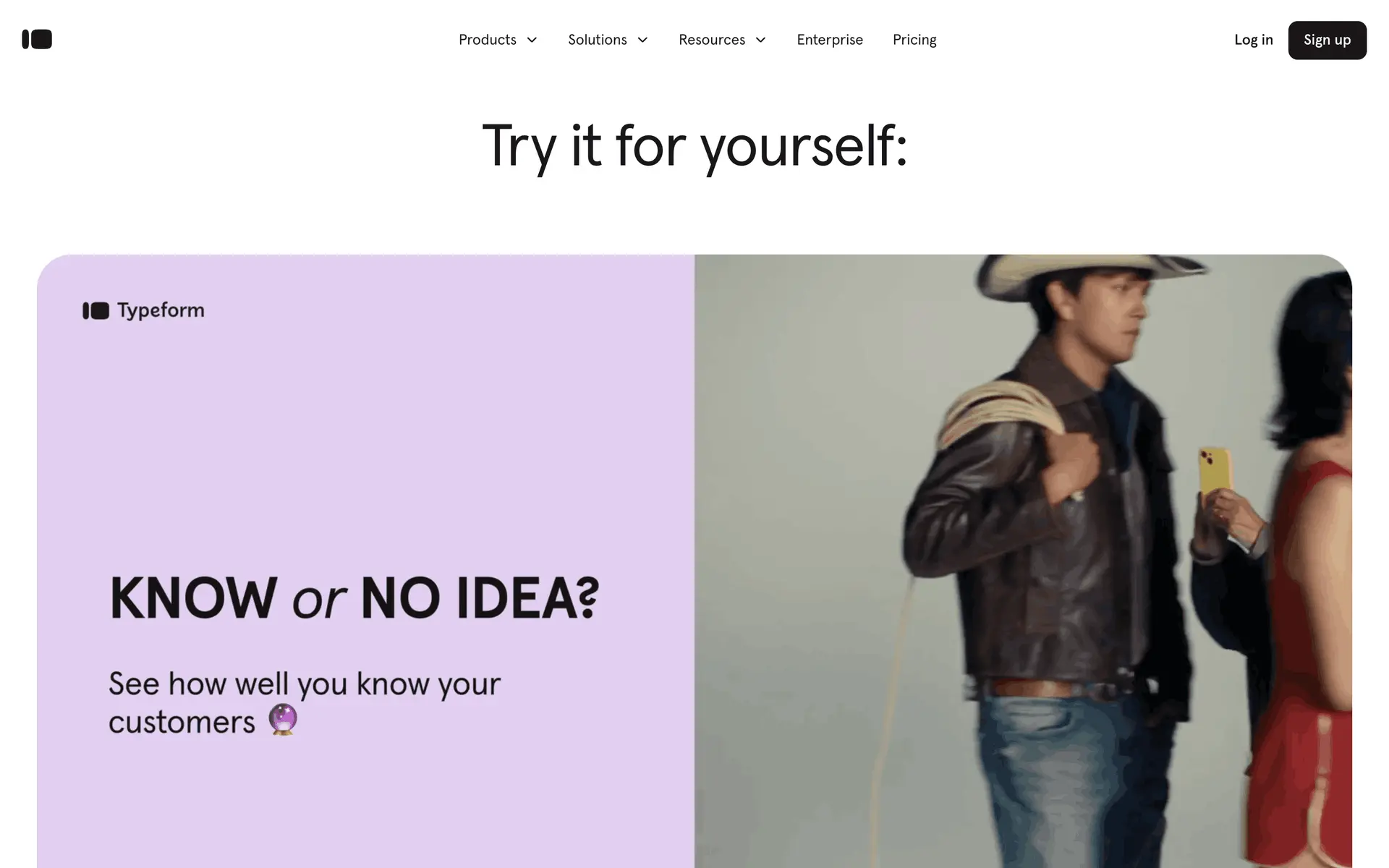Click the Typeform wordmark in the form
This screenshot has height=868, width=1389.
click(x=161, y=310)
